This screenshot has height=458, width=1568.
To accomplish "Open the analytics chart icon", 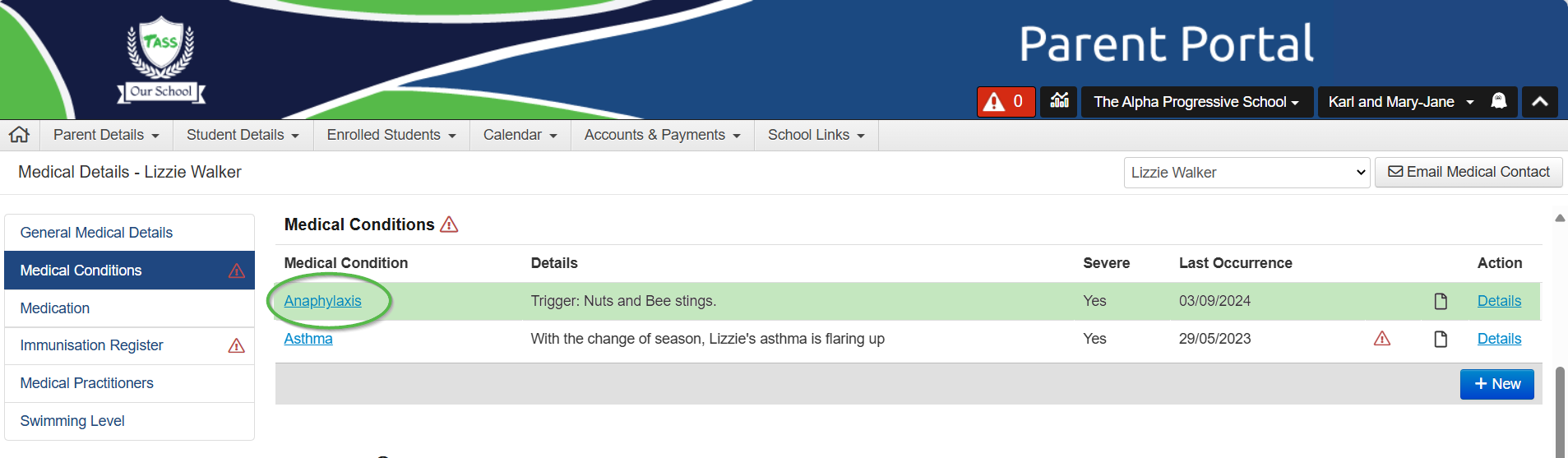I will pos(1059,101).
